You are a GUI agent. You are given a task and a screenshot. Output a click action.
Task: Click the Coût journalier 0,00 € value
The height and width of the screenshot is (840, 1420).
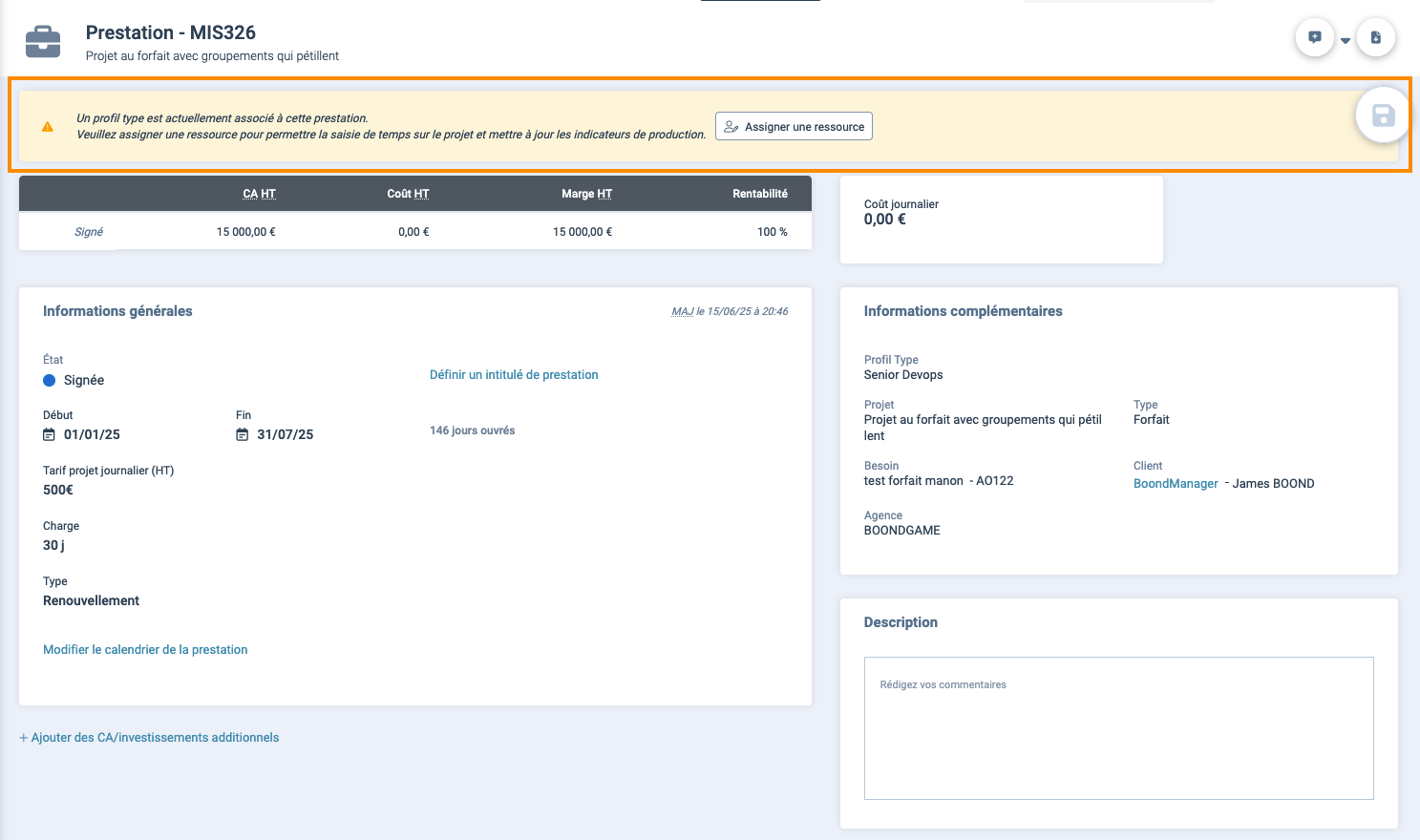(x=885, y=220)
